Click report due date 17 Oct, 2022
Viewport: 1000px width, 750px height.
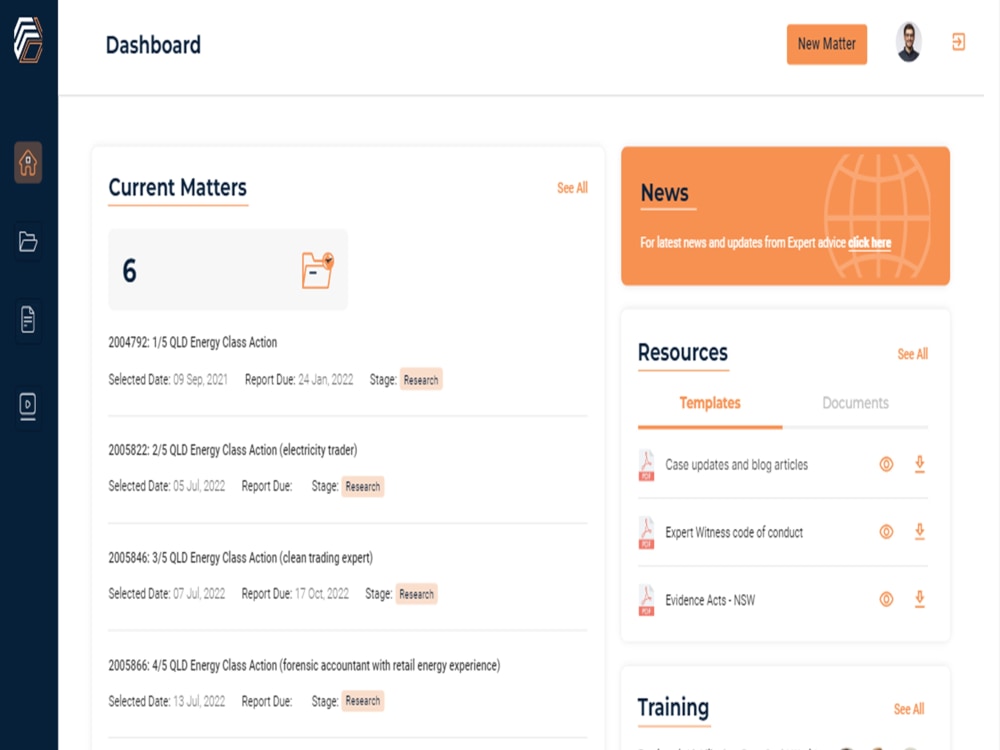click(x=322, y=594)
